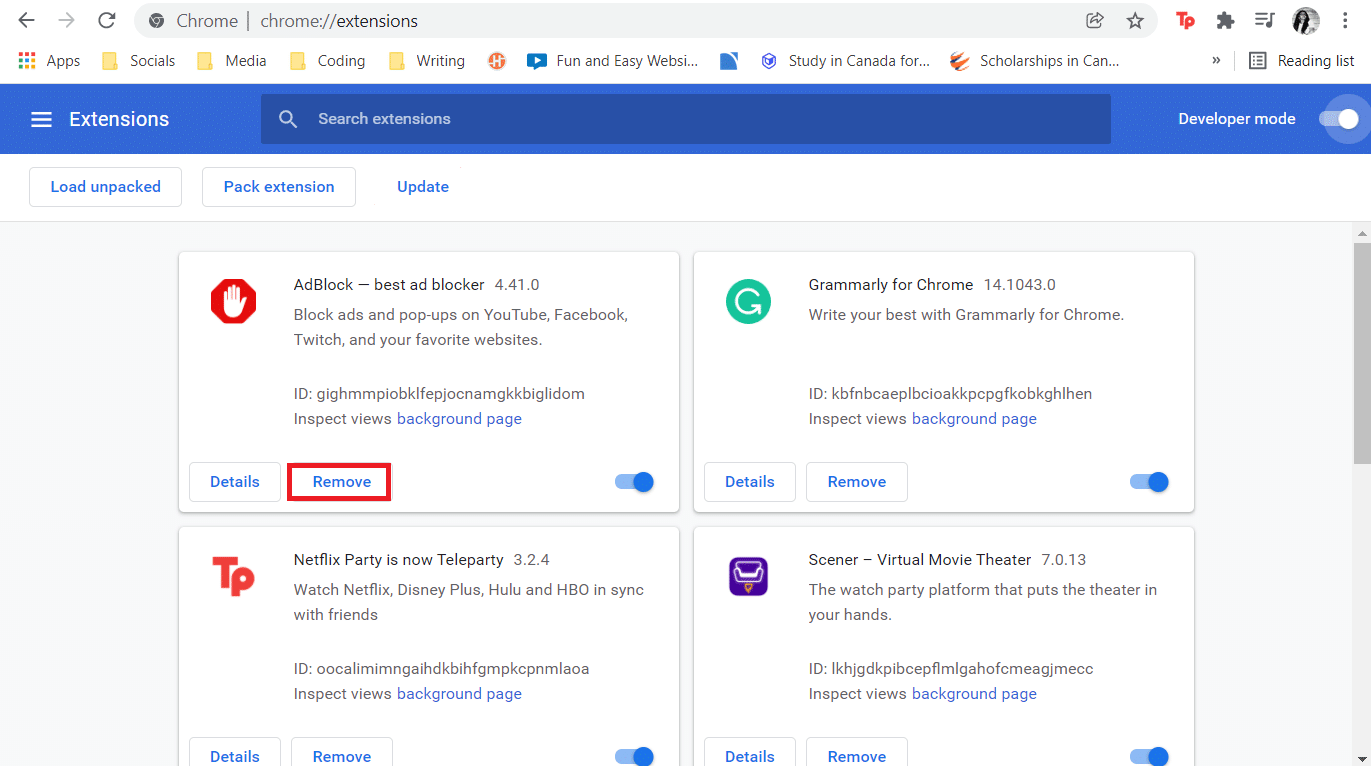Open the Writing bookmark folder

(427, 61)
